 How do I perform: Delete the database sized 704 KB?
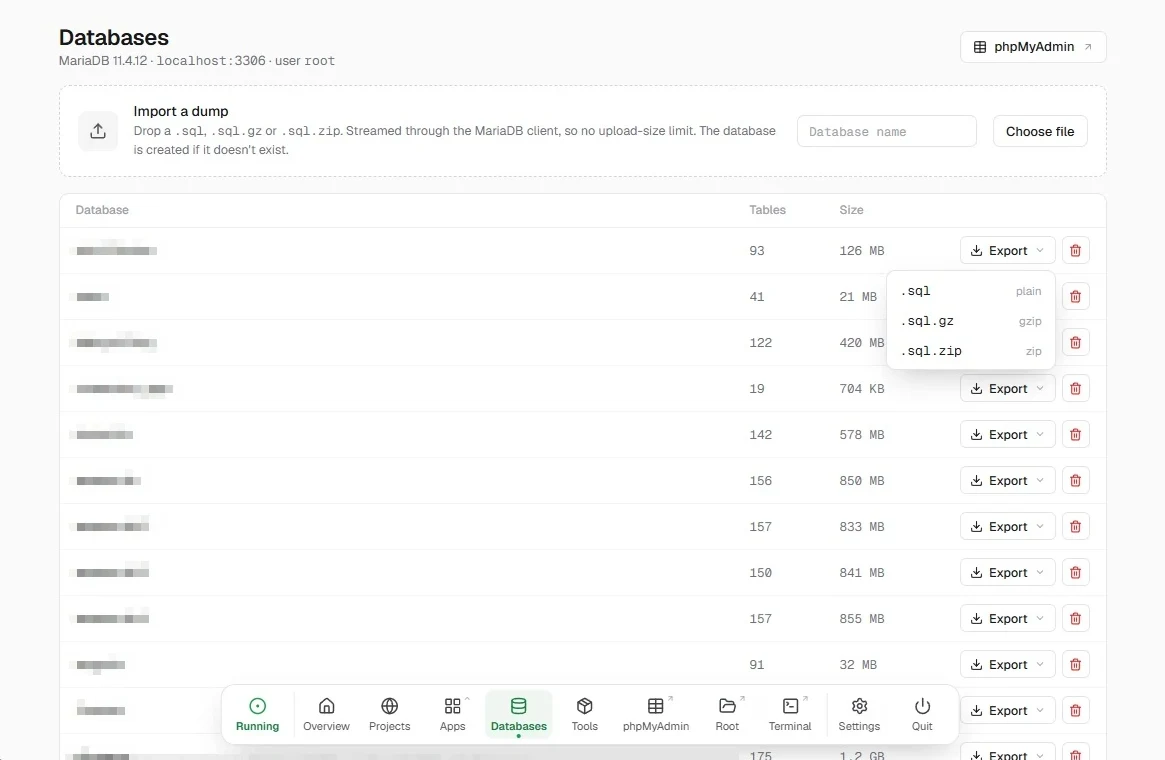(x=1075, y=389)
